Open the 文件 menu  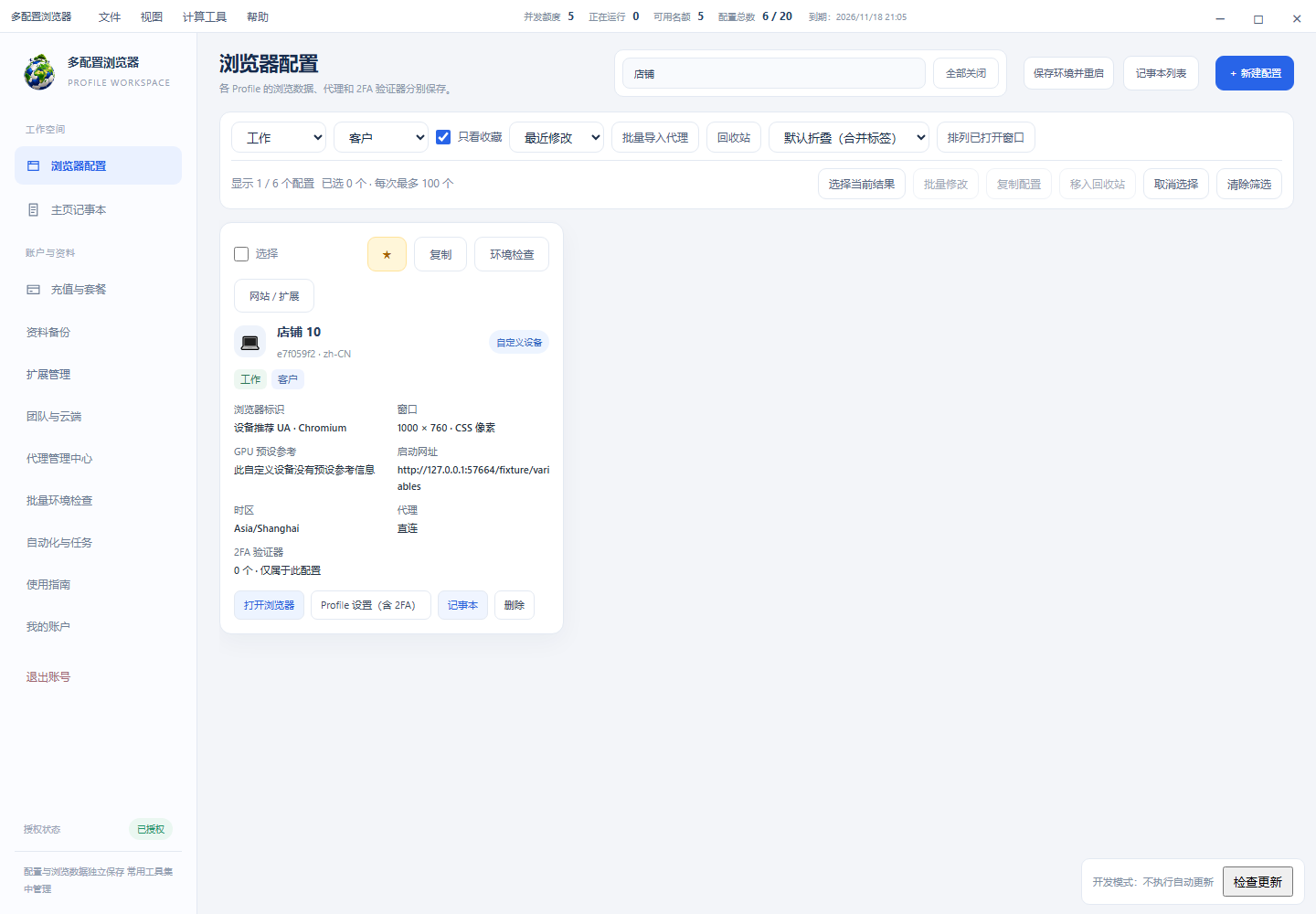click(110, 16)
